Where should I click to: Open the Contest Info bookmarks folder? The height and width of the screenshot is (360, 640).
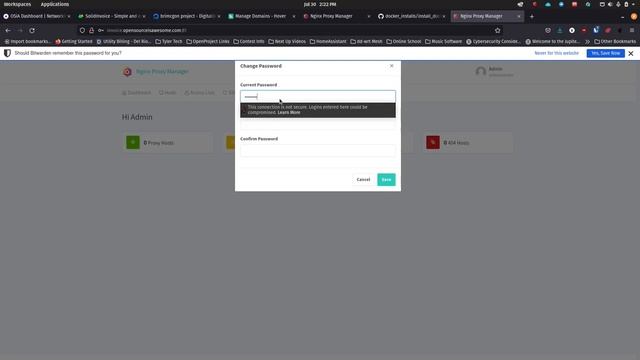click(249, 41)
